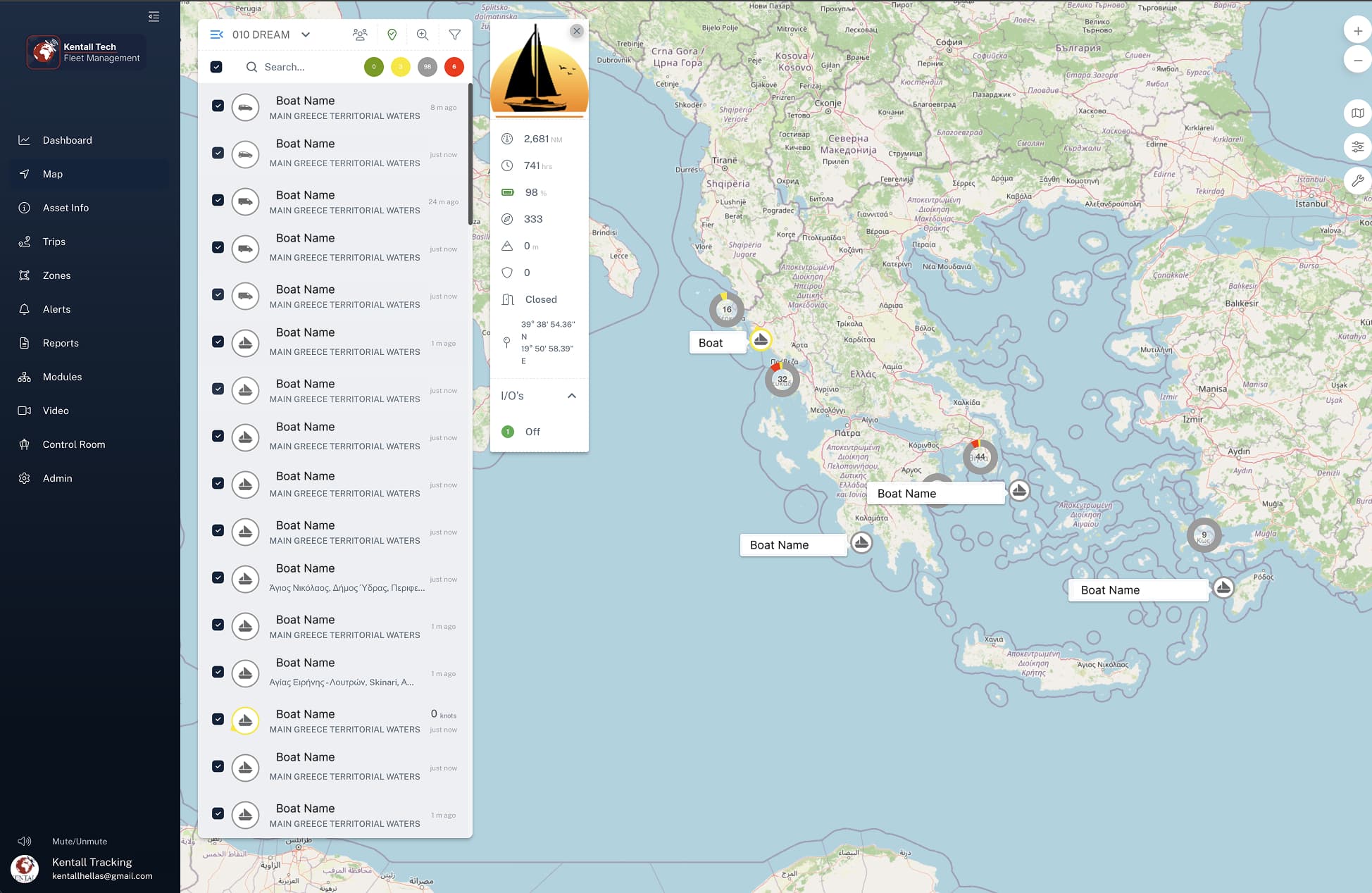Uncheck the boat updated 8 m ago

point(218,106)
